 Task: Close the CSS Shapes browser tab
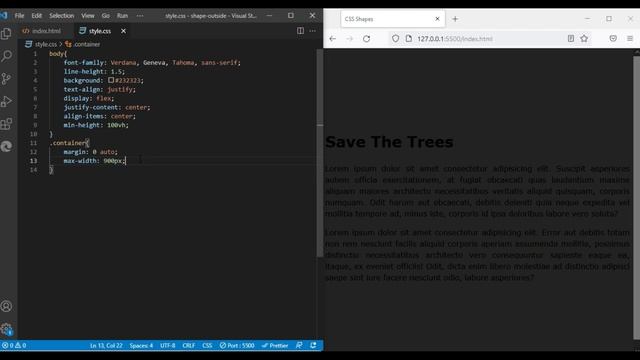click(437, 19)
